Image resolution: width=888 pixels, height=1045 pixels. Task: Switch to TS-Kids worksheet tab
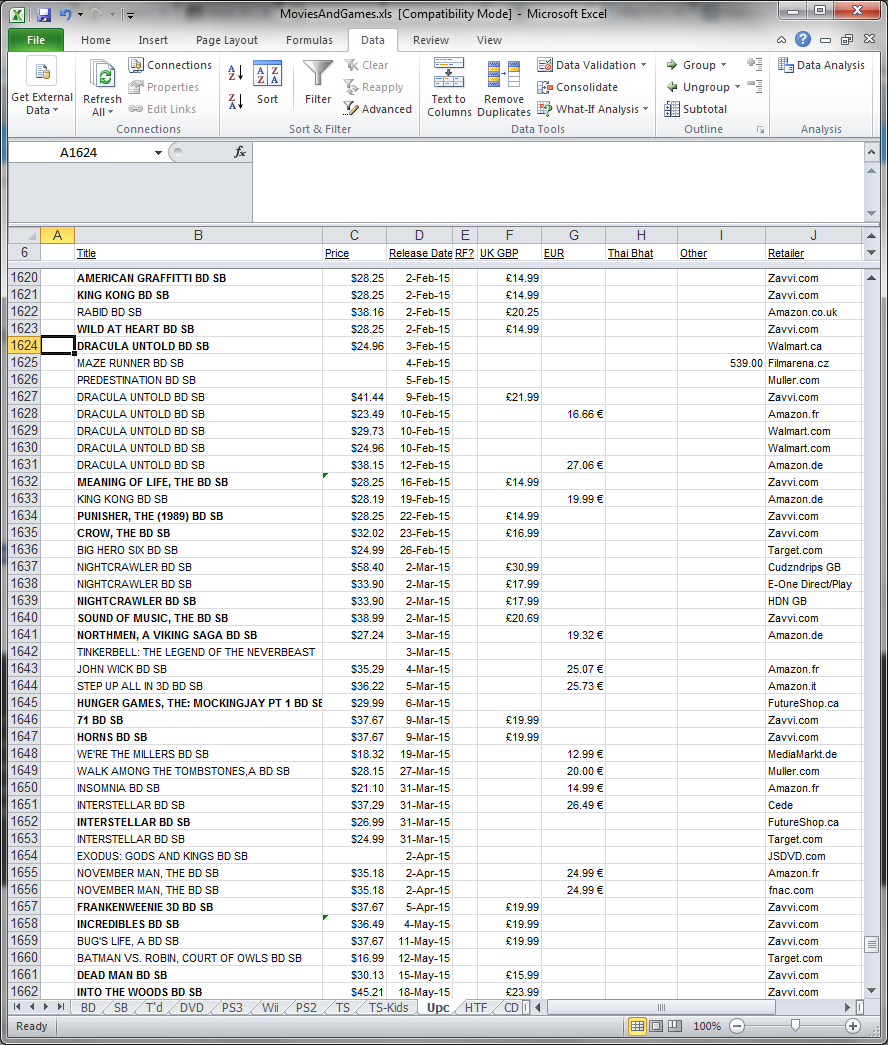(389, 1008)
